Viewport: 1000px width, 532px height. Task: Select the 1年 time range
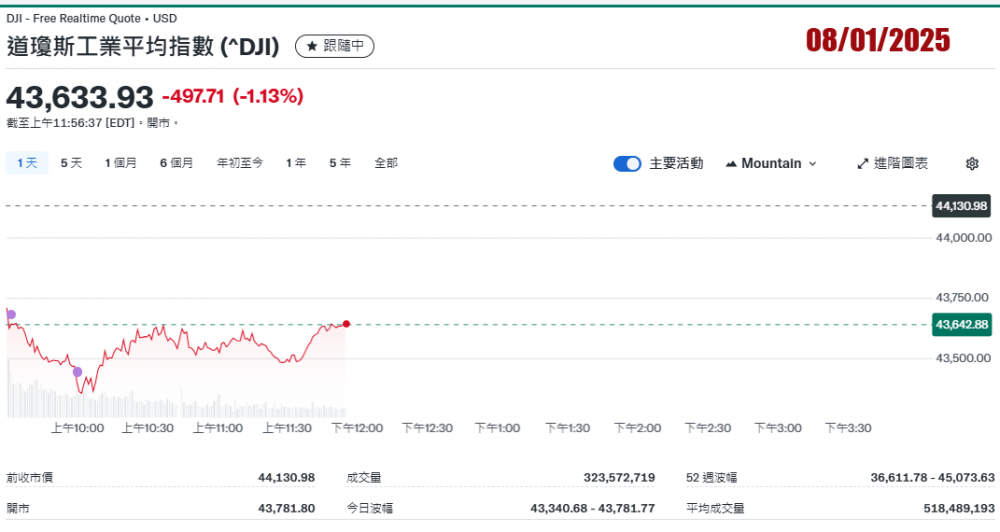296,163
